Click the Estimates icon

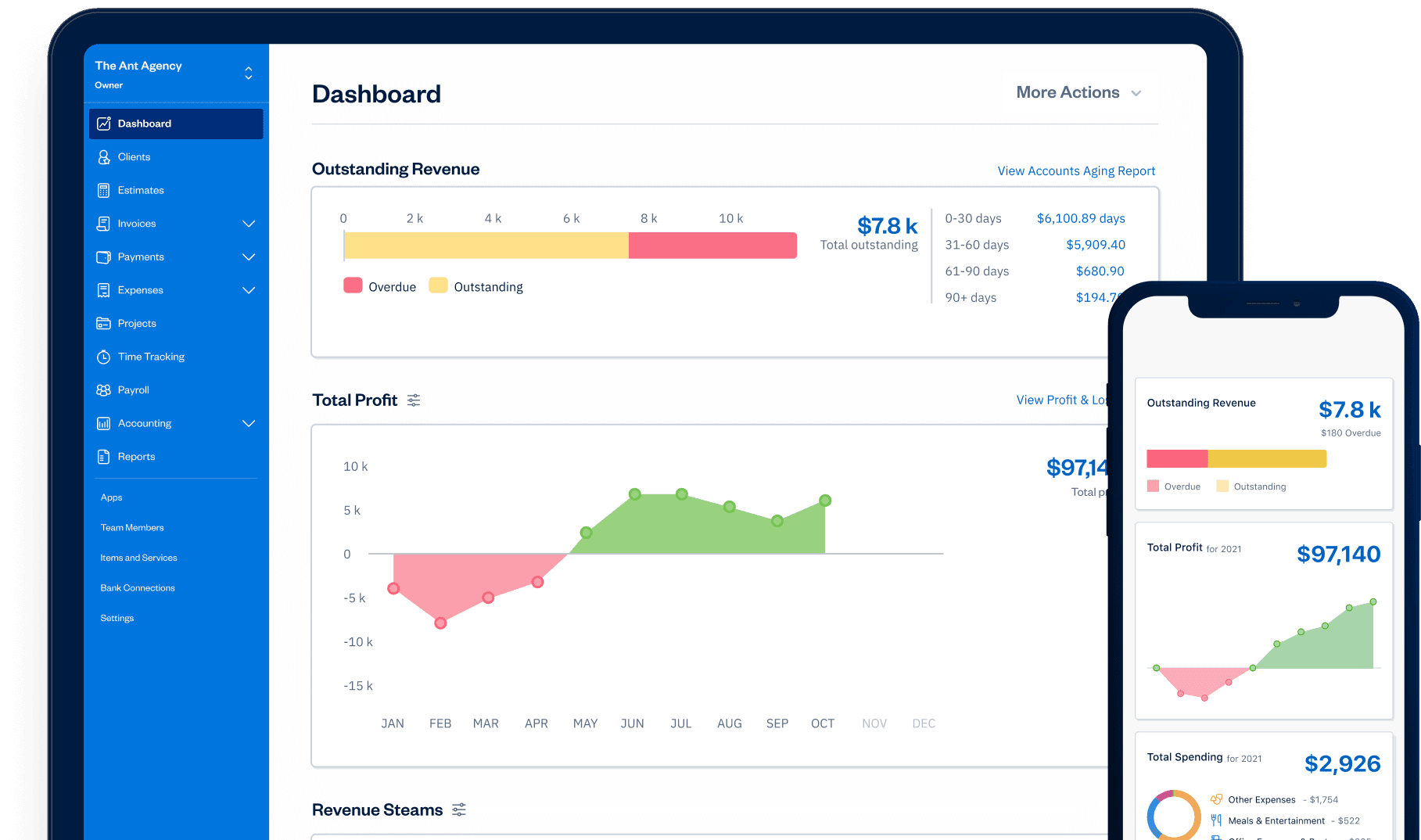[104, 189]
